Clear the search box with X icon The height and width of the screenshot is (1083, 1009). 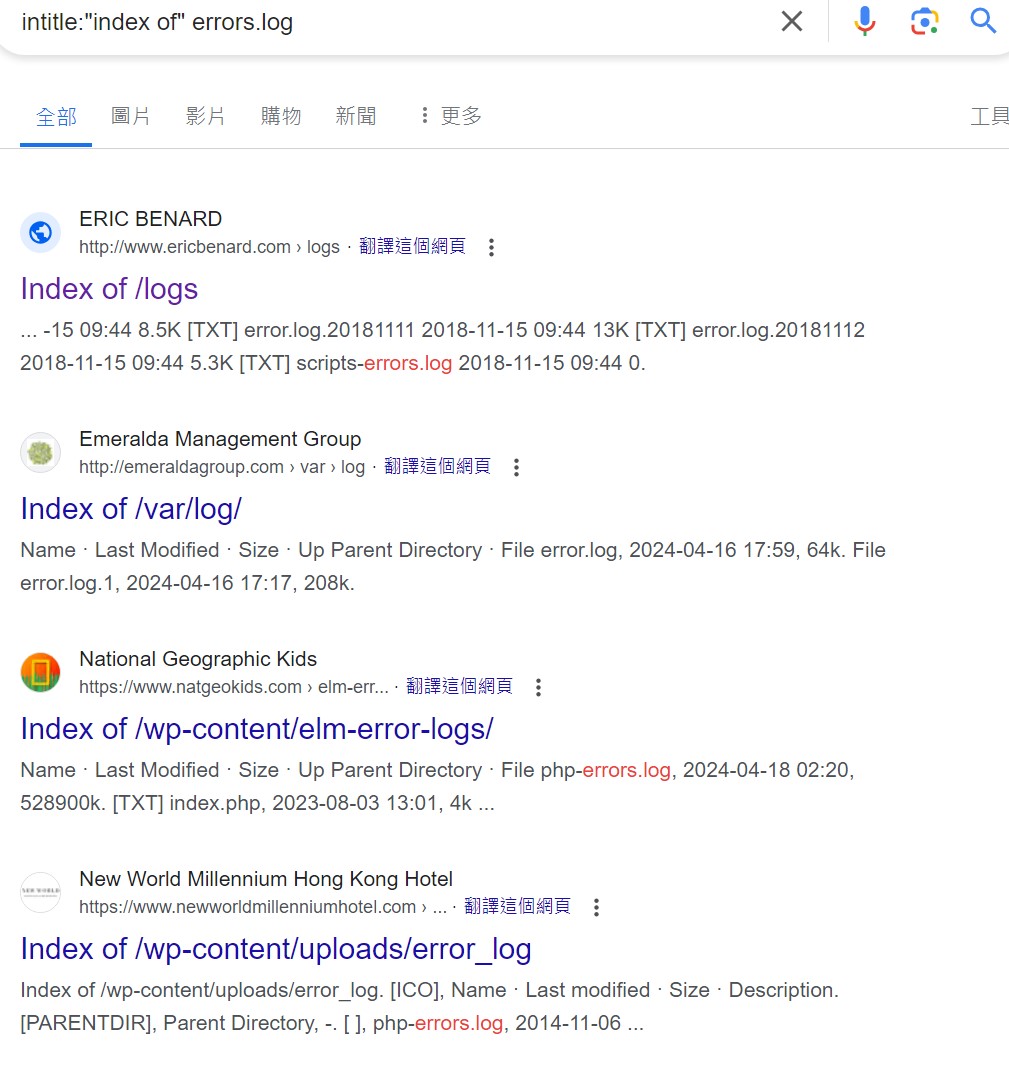[791, 21]
